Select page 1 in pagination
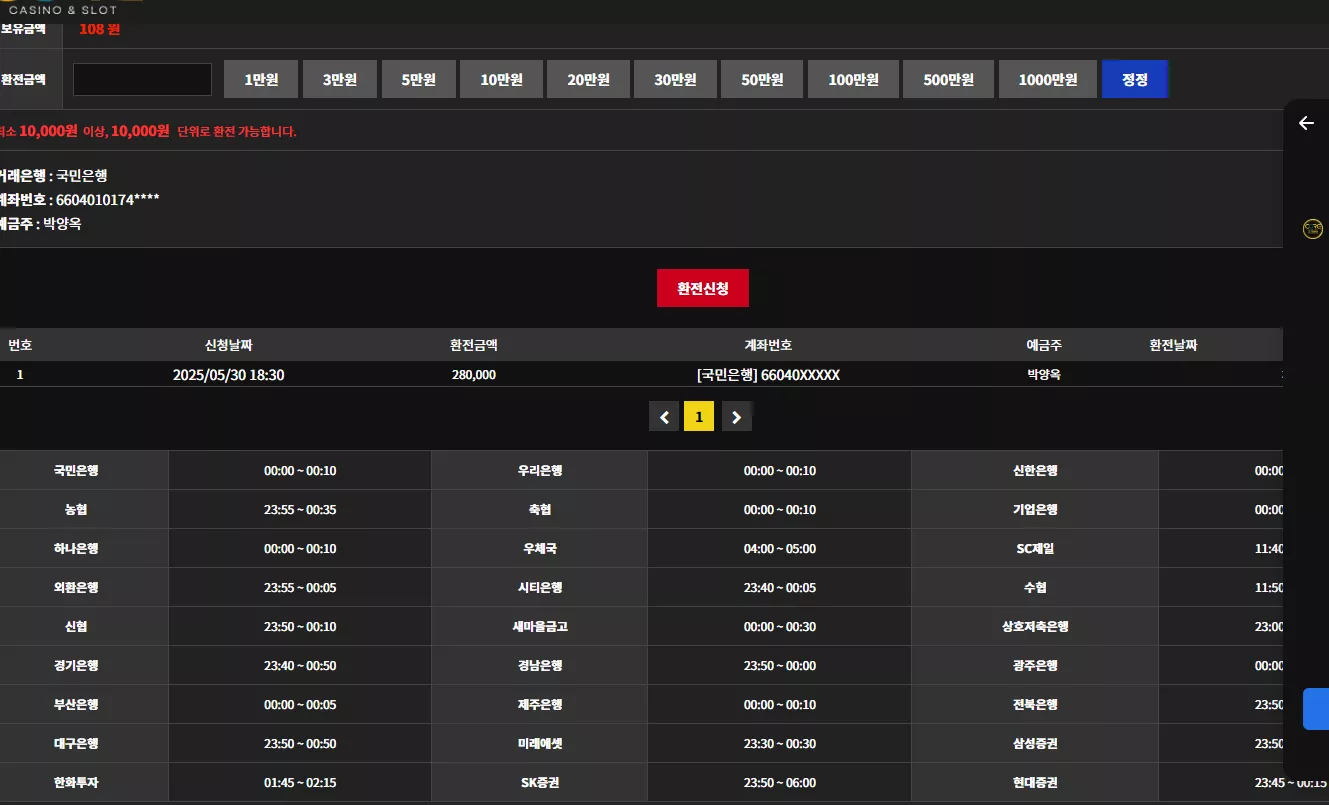 point(699,417)
